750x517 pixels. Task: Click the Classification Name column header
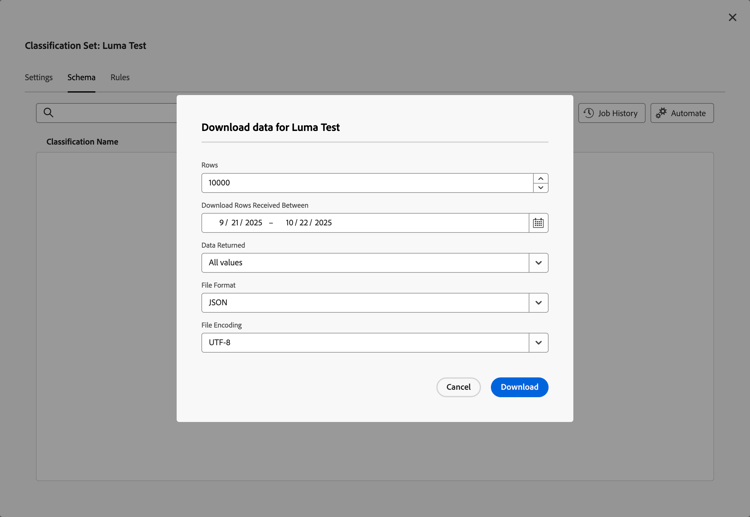(82, 142)
